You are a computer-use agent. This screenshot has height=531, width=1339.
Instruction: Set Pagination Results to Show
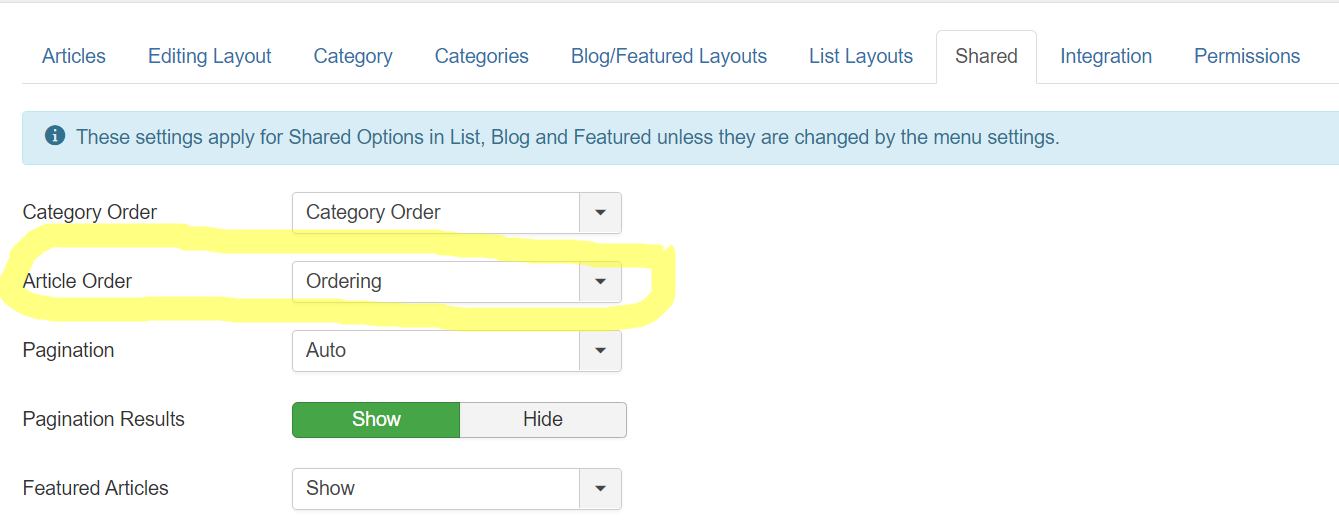[376, 420]
